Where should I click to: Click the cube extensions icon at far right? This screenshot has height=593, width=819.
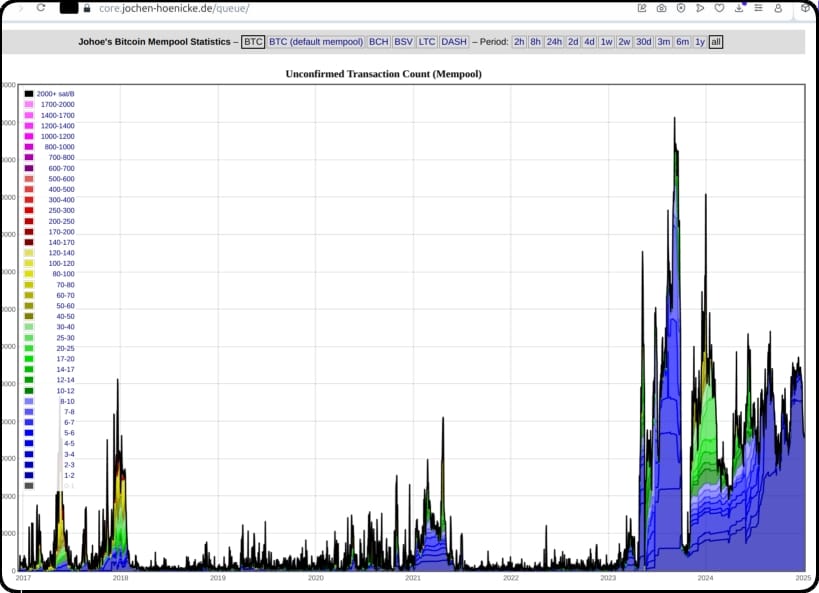click(805, 8)
